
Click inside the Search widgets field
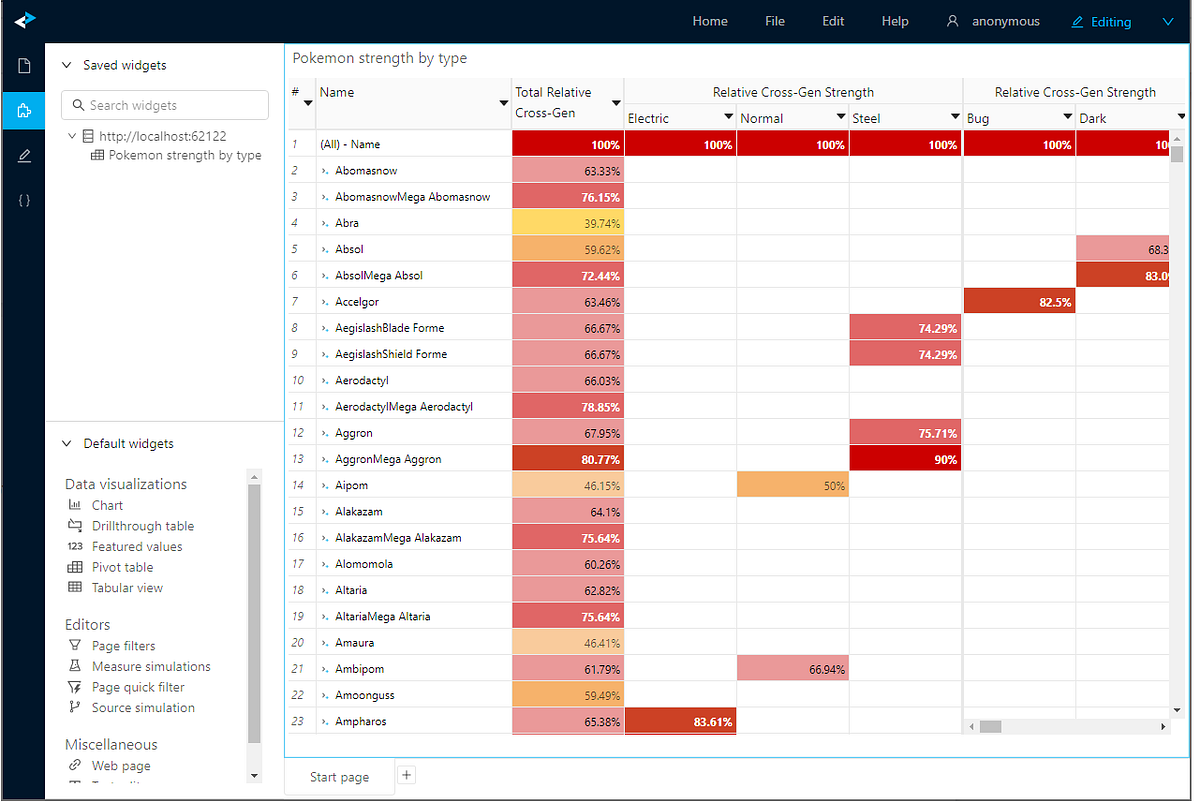(x=164, y=105)
